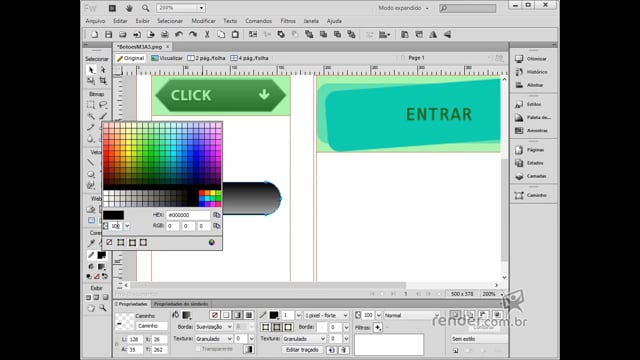Click the Hand tool icon in the top bar

click(x=129, y=8)
